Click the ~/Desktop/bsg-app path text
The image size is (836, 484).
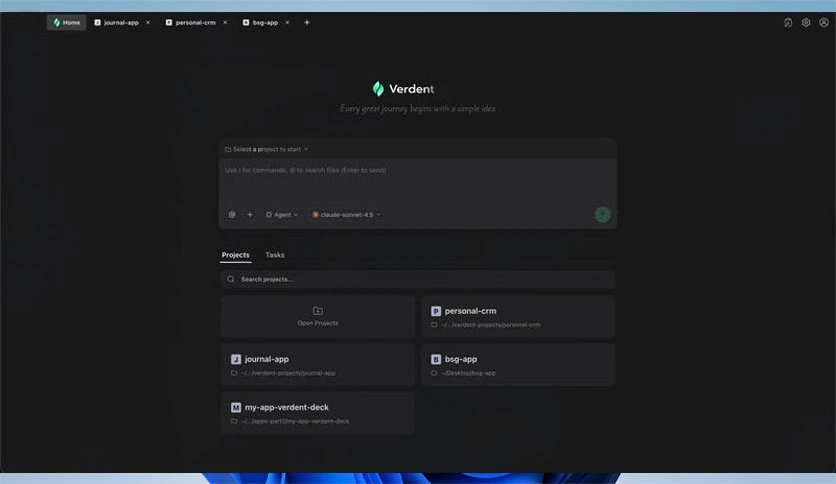[469, 373]
